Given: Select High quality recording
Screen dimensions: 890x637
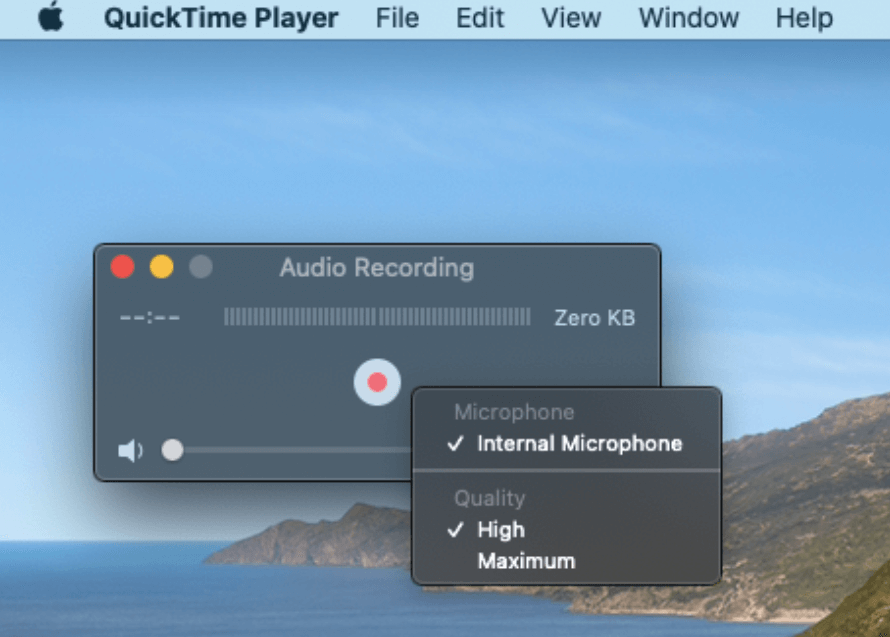Looking at the screenshot, I should (x=501, y=529).
